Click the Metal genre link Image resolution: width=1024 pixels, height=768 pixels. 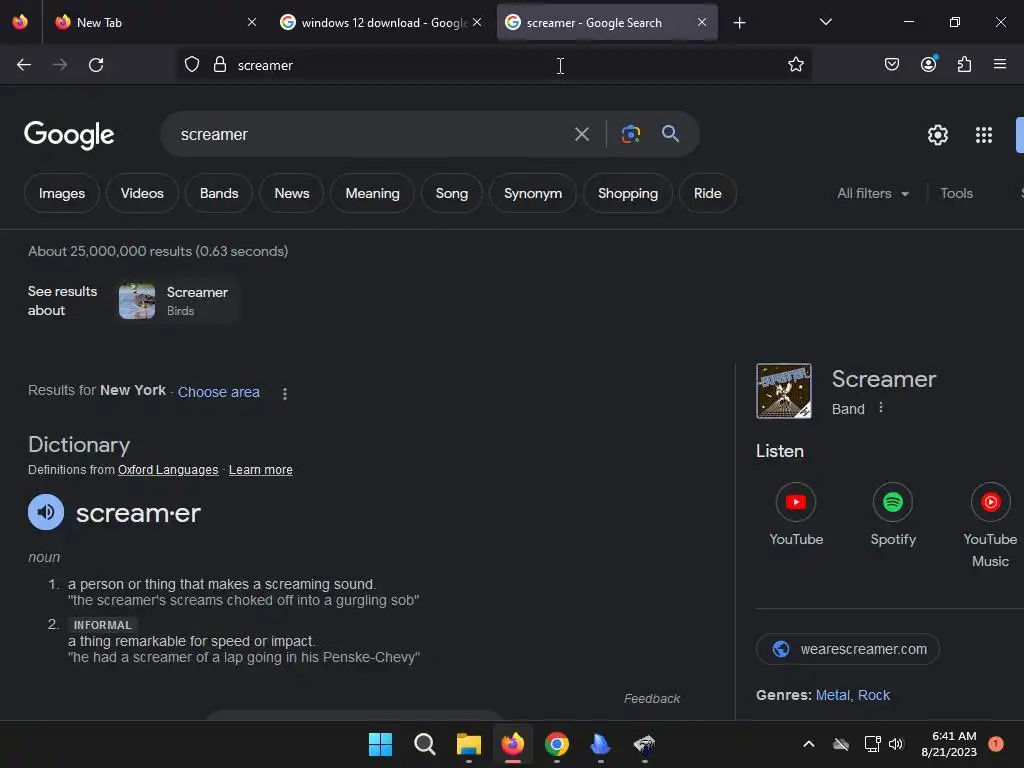(x=832, y=695)
